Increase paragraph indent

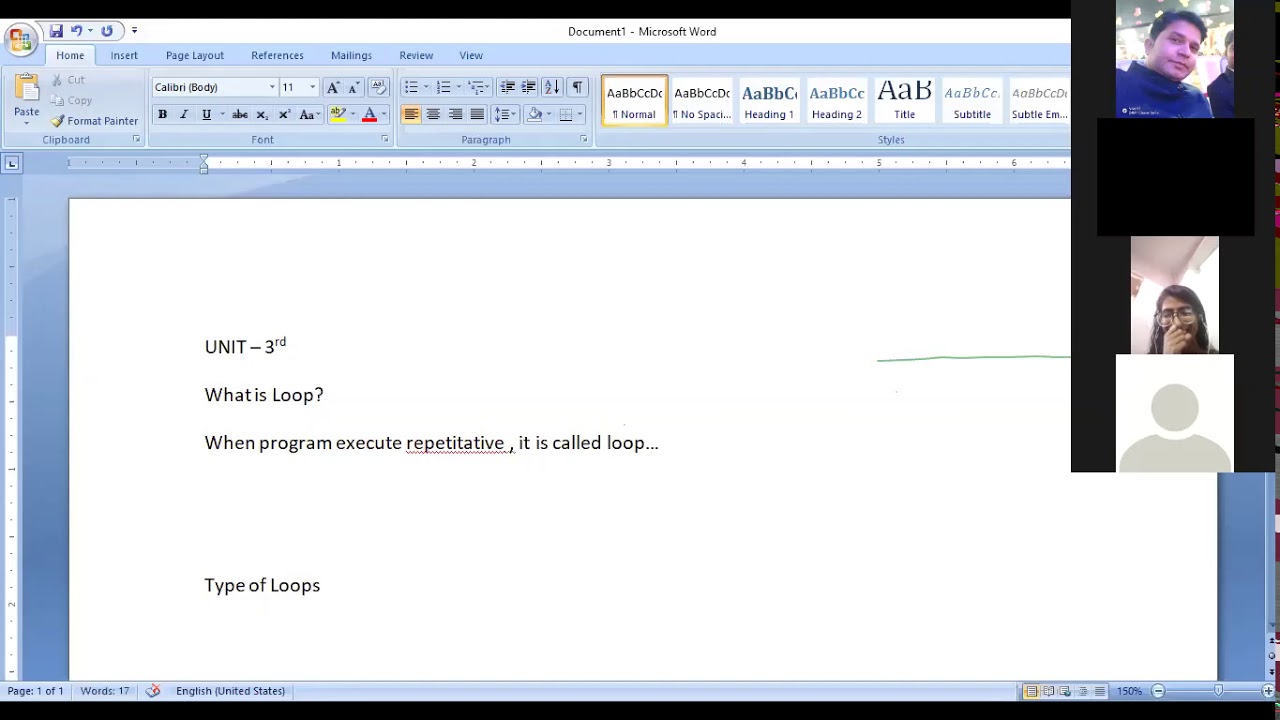528,87
